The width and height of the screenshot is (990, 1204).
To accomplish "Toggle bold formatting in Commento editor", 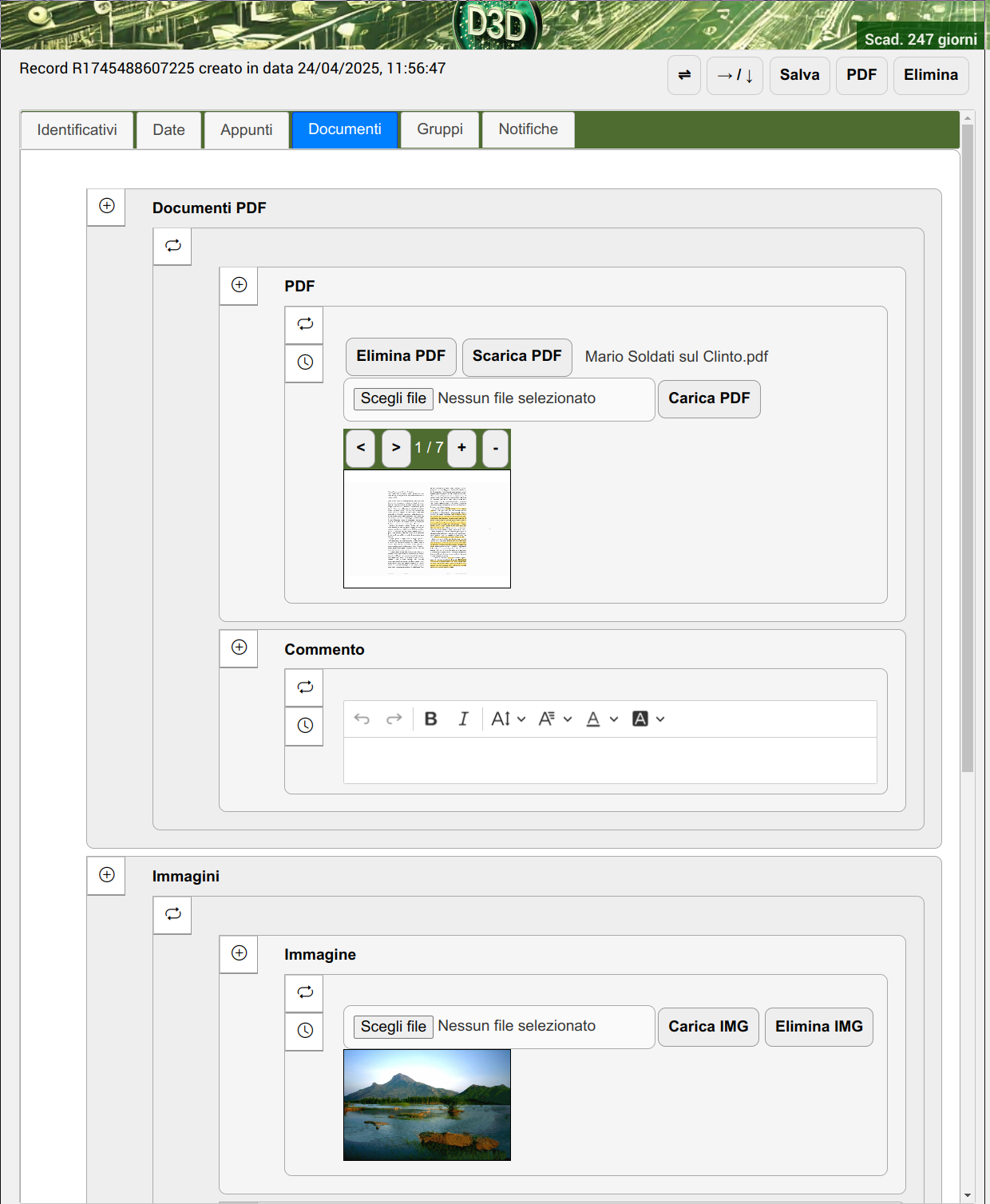I will 431,719.
